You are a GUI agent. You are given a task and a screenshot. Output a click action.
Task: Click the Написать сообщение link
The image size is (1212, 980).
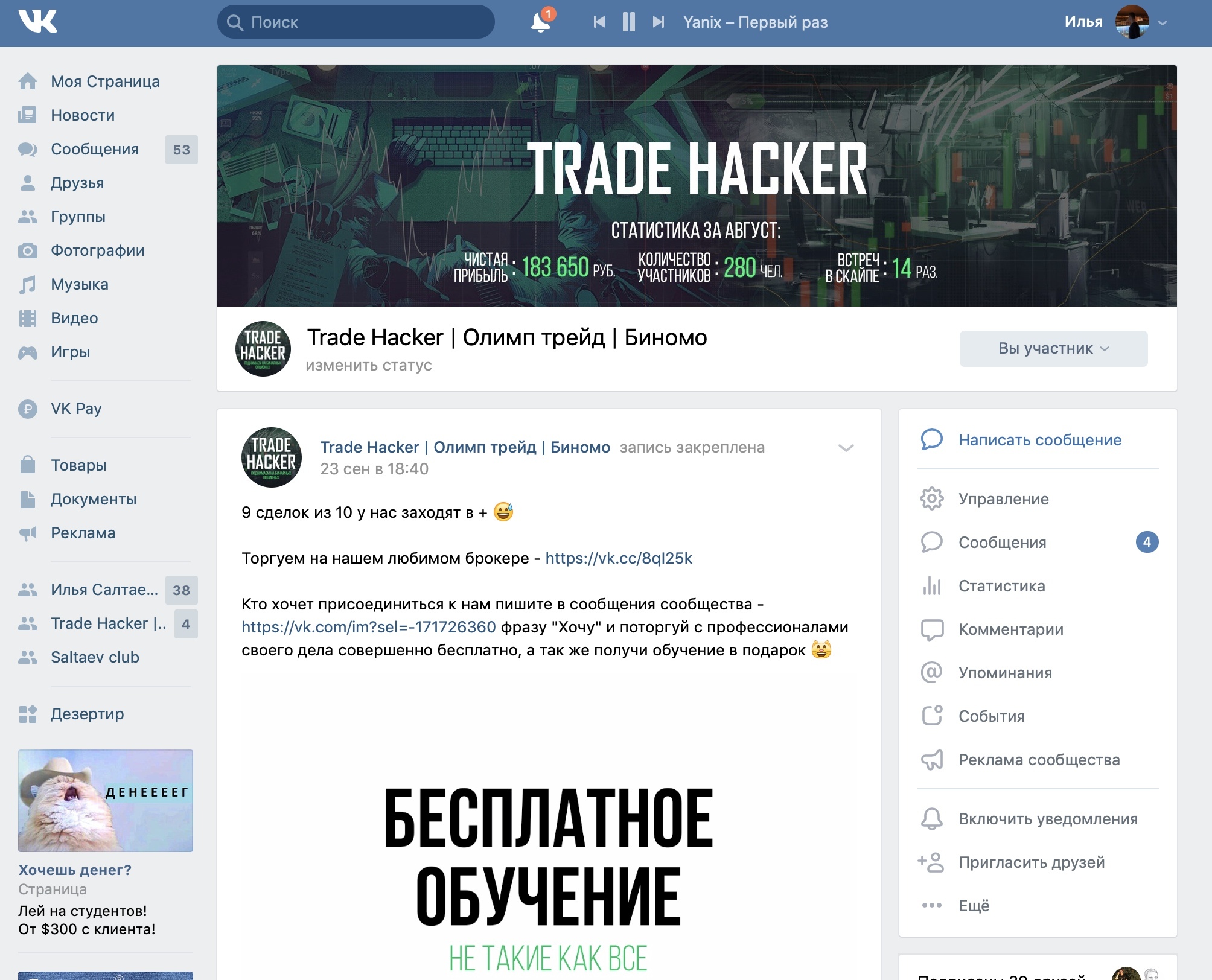point(1039,440)
